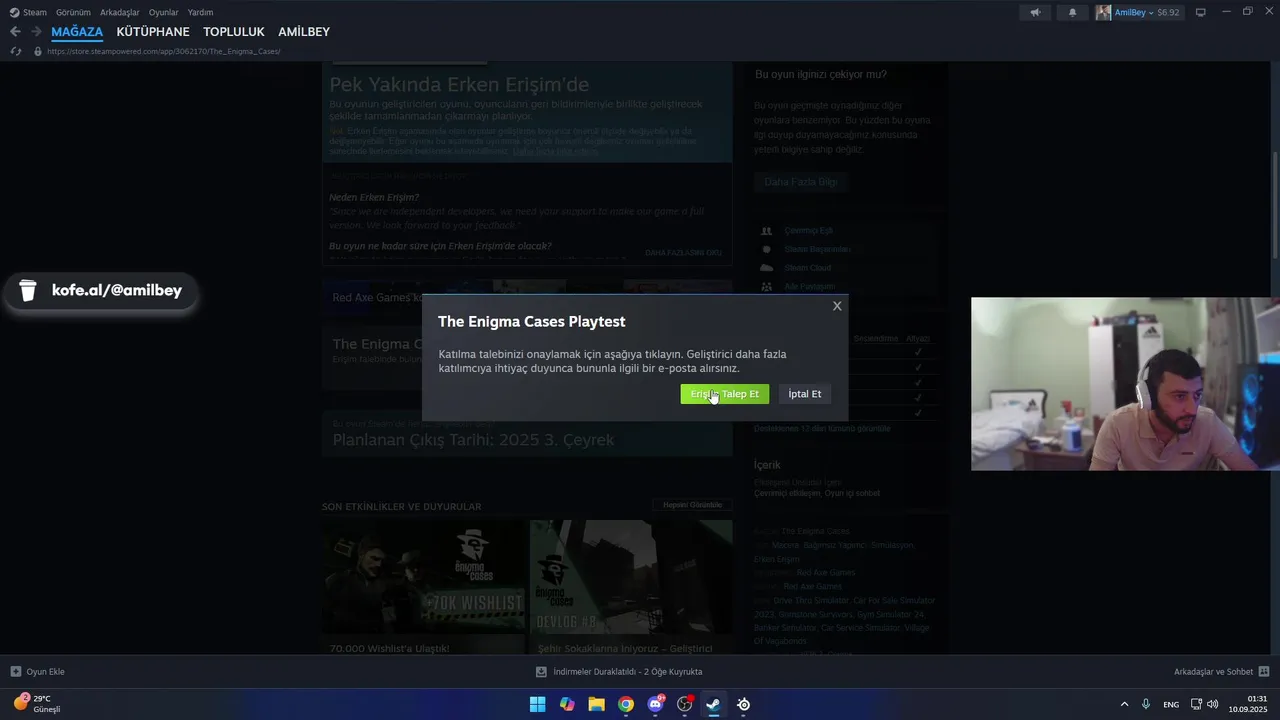Open Copilot from the taskbar
The width and height of the screenshot is (1280, 720).
[x=567, y=704]
